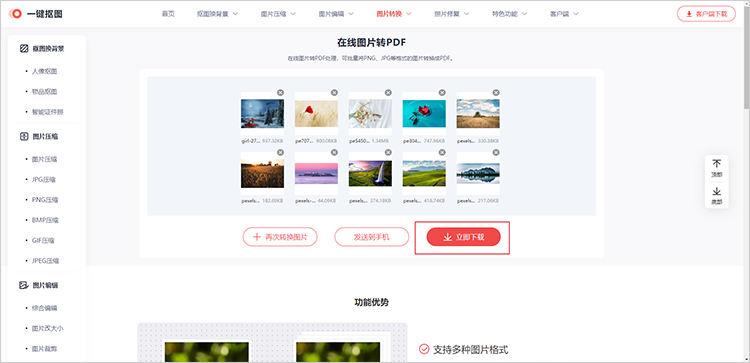
Task: Open JPEG压缩 in the sidebar
Action: pos(45,261)
